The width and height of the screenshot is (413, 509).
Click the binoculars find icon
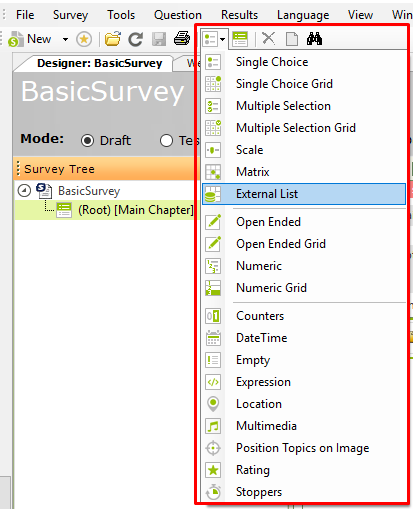(x=314, y=39)
